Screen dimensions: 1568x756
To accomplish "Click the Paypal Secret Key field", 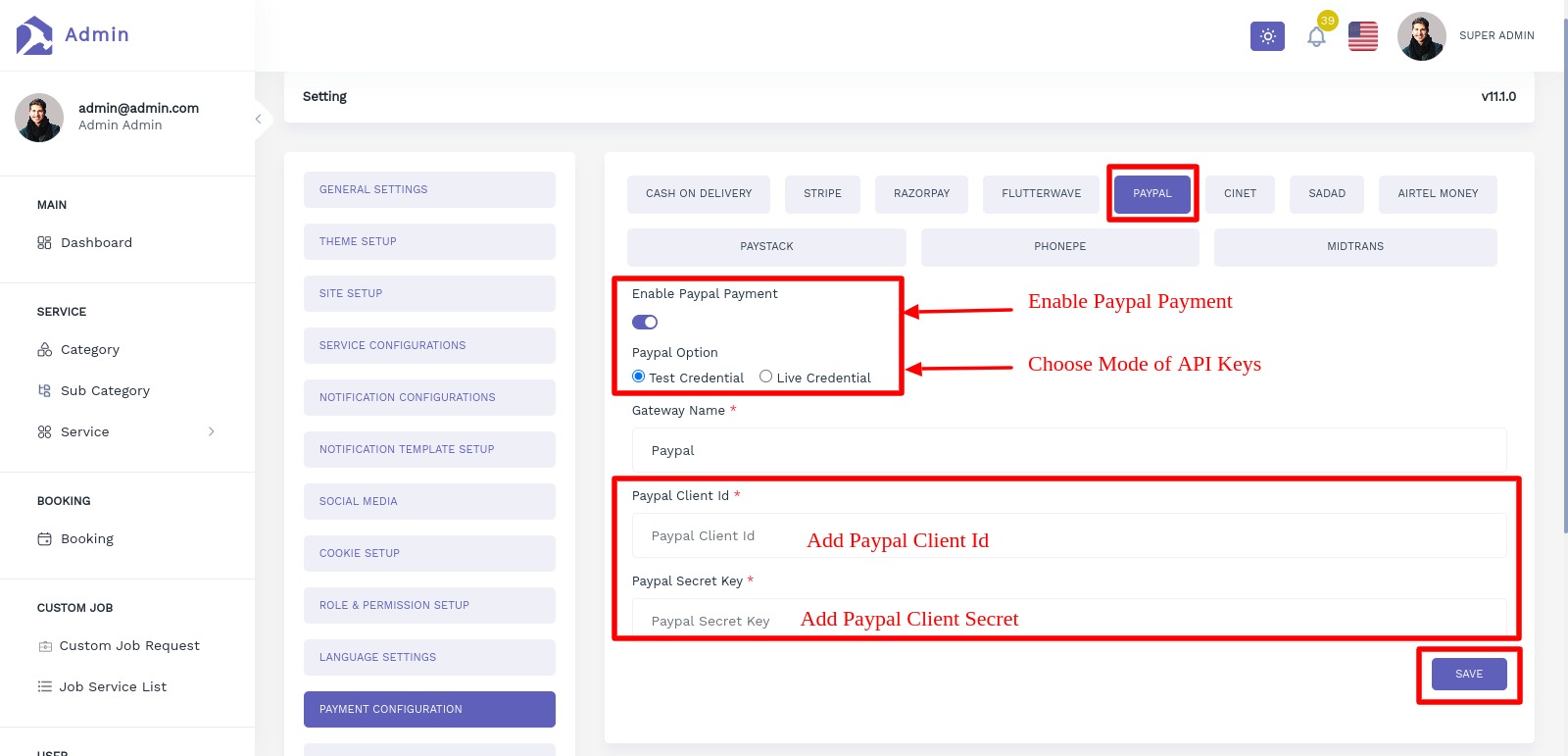I will [1069, 620].
